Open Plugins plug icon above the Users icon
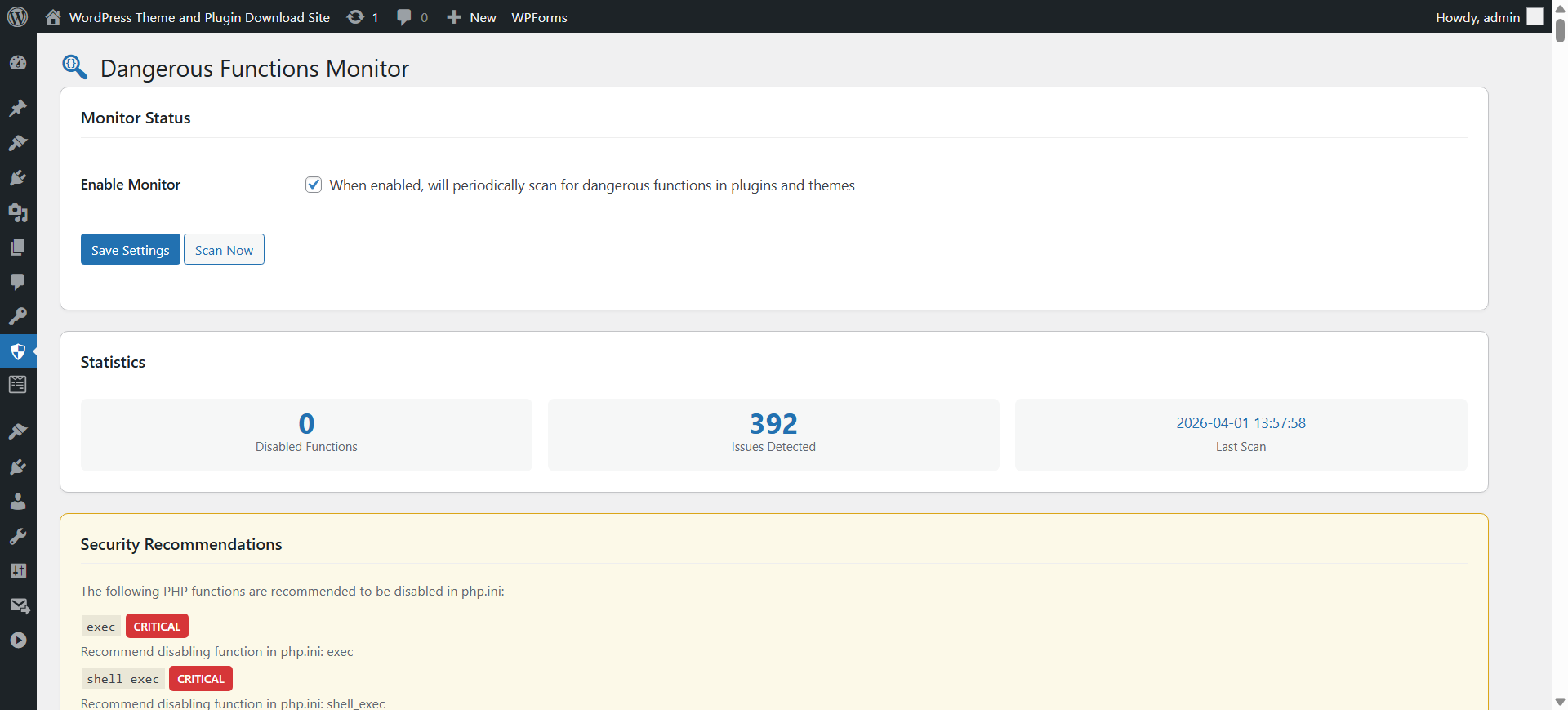 tap(18, 467)
